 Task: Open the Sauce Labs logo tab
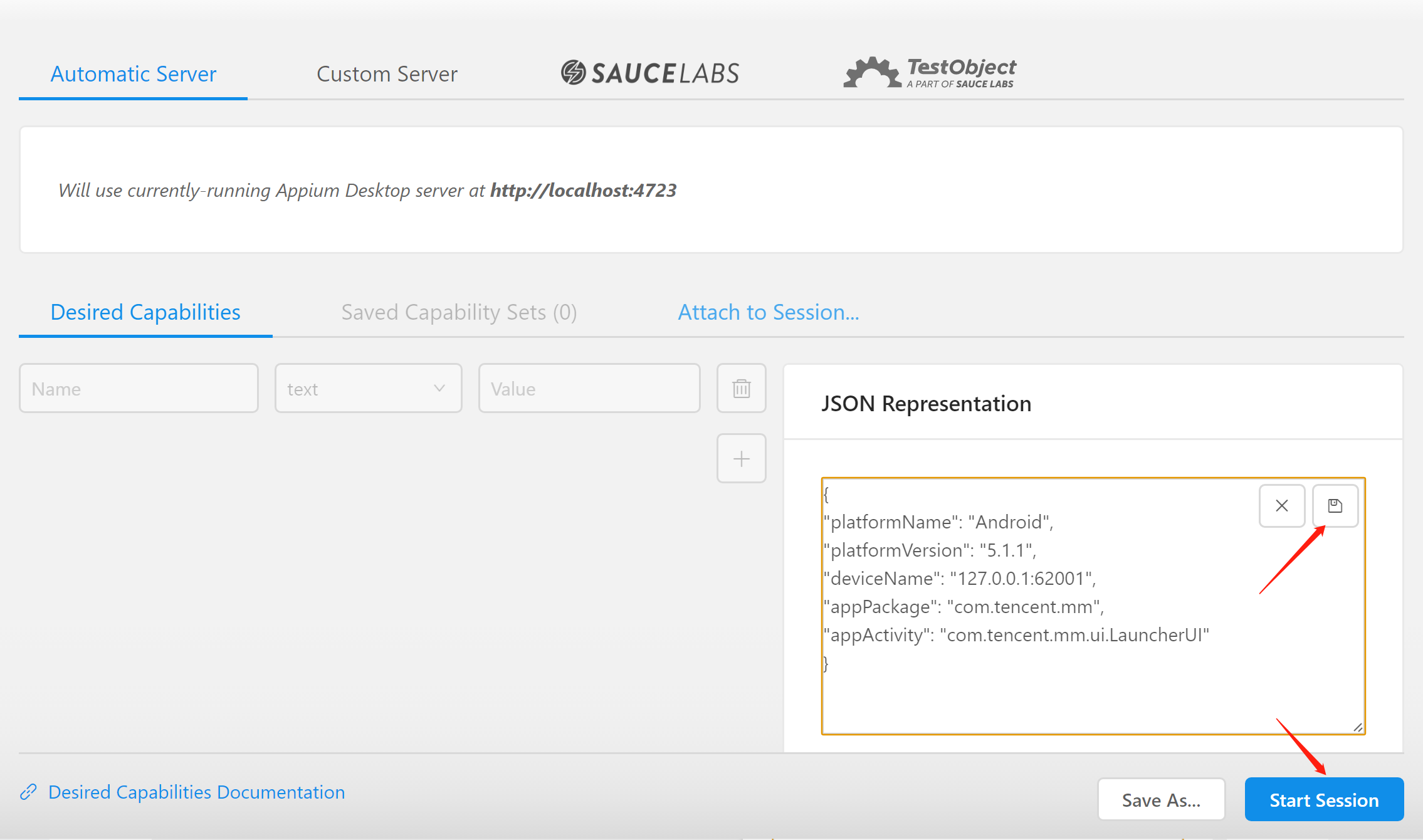coord(650,73)
